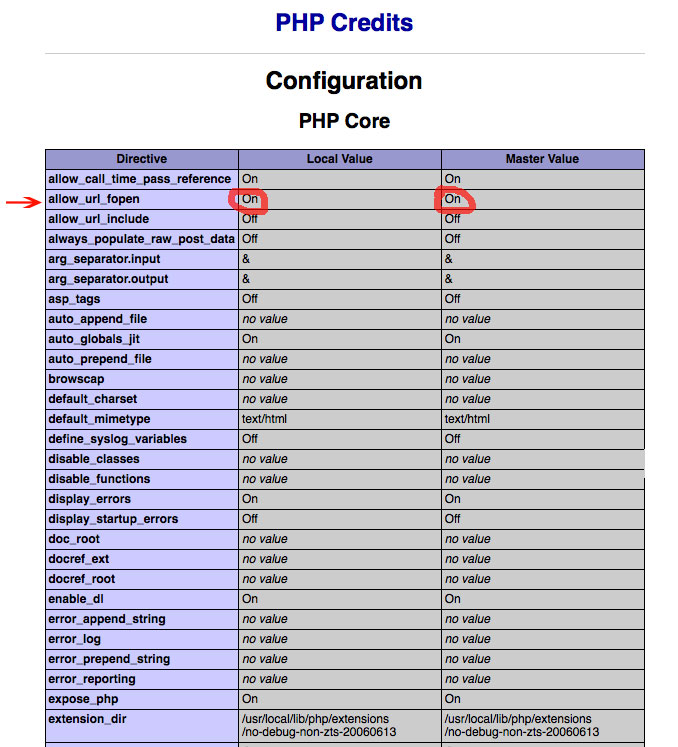Viewport: 678px width, 747px height.
Task: Select the Master Value column header
Action: click(542, 159)
